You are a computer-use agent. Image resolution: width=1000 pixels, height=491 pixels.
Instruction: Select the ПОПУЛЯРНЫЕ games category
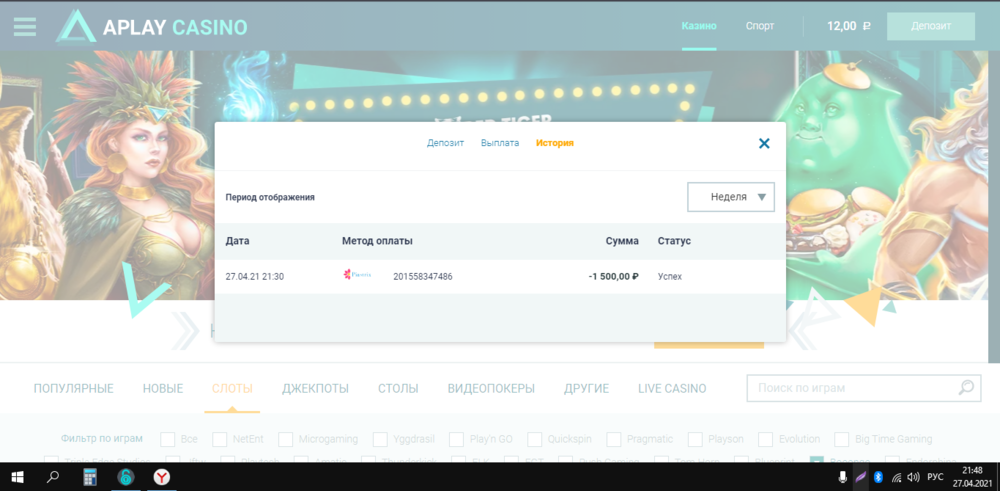click(x=73, y=388)
